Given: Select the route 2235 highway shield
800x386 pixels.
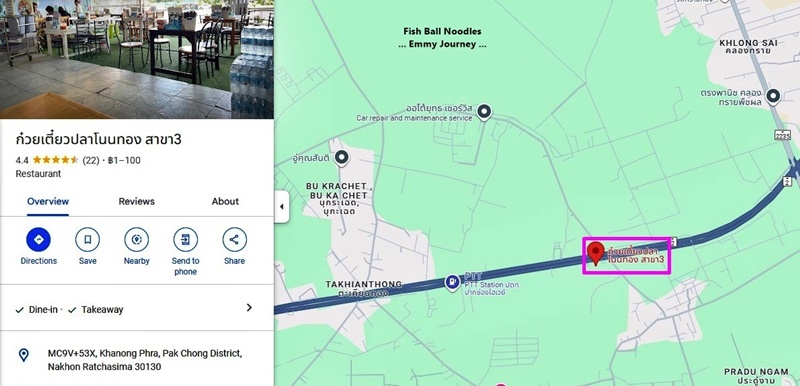Looking at the screenshot, I should click(x=784, y=134).
